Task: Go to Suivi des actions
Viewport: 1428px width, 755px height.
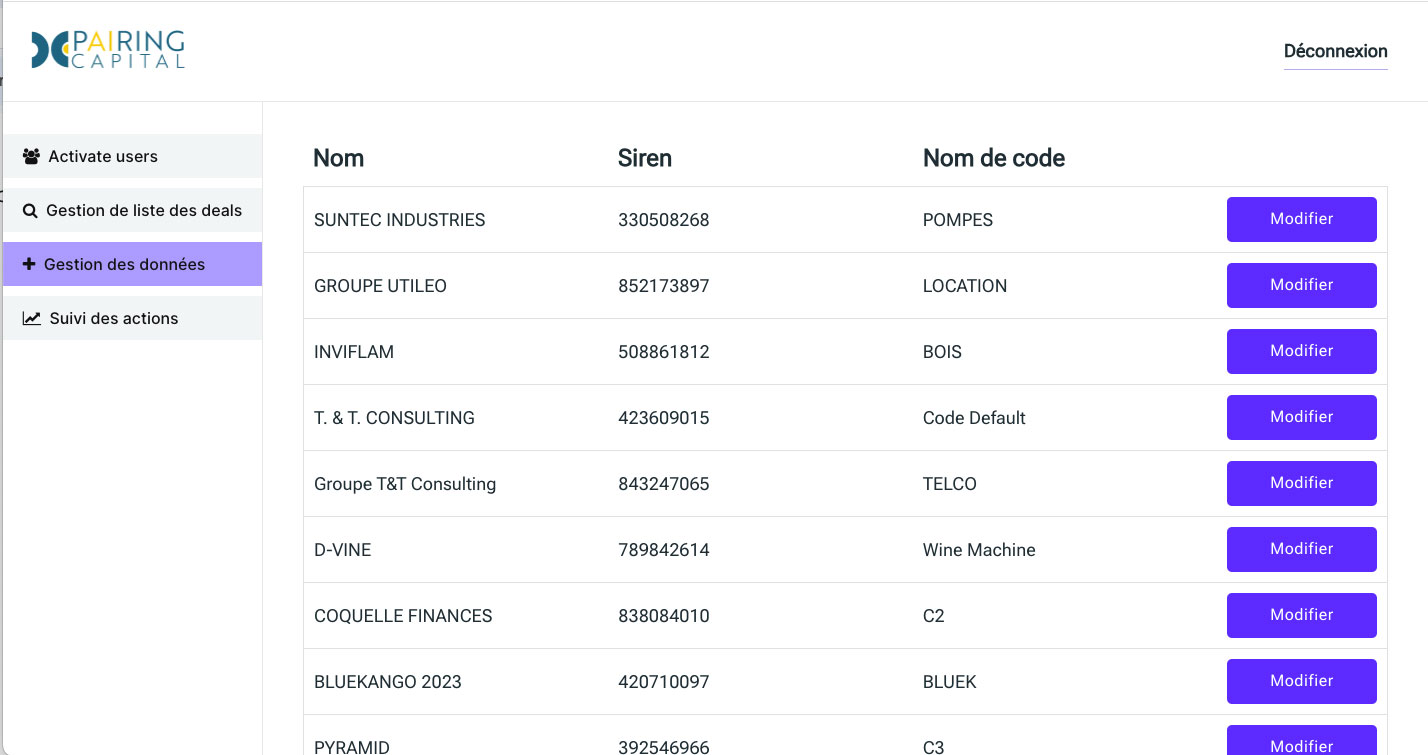Action: [x=132, y=318]
